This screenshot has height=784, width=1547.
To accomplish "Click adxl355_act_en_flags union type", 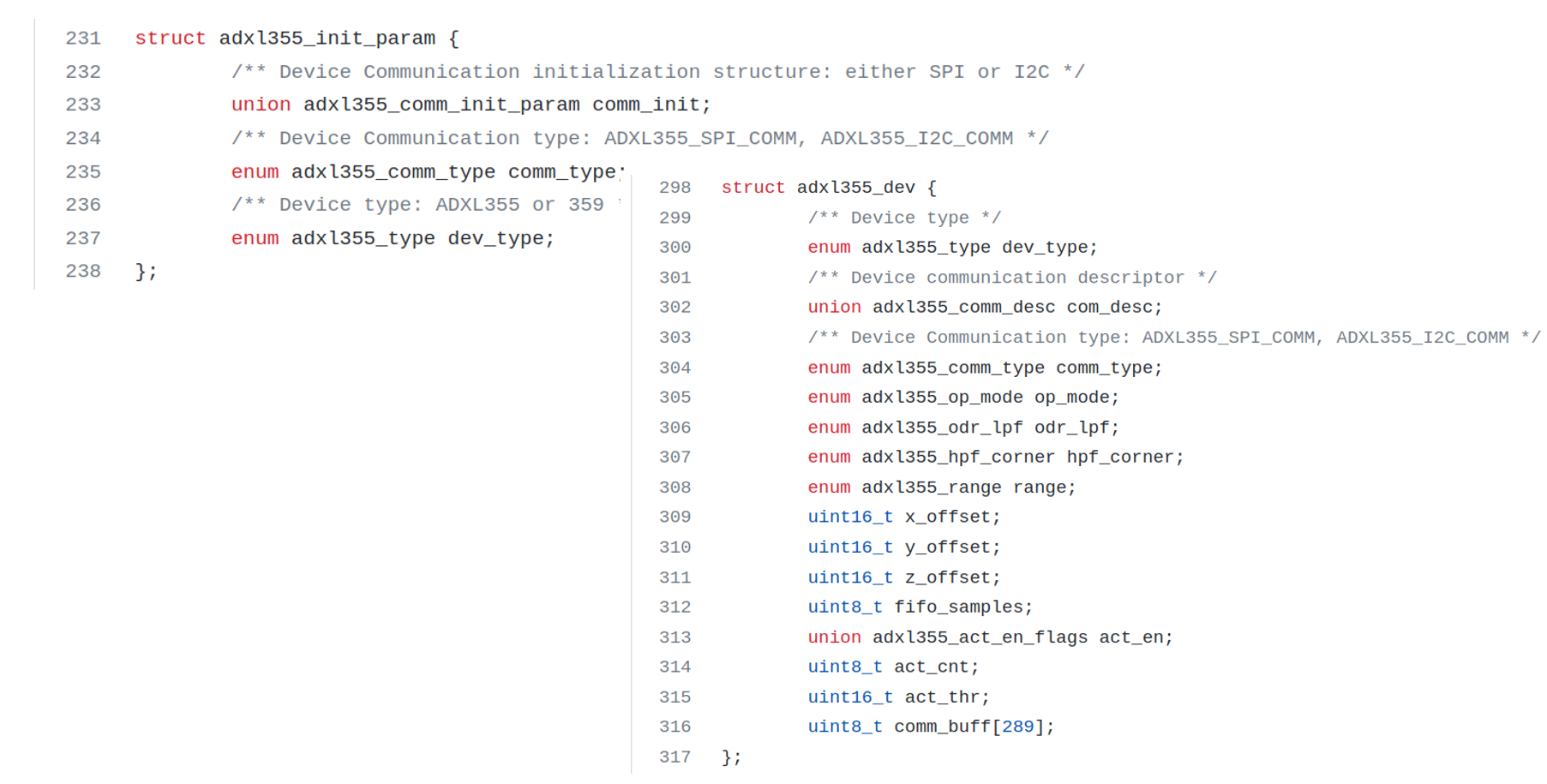I will tap(980, 637).
